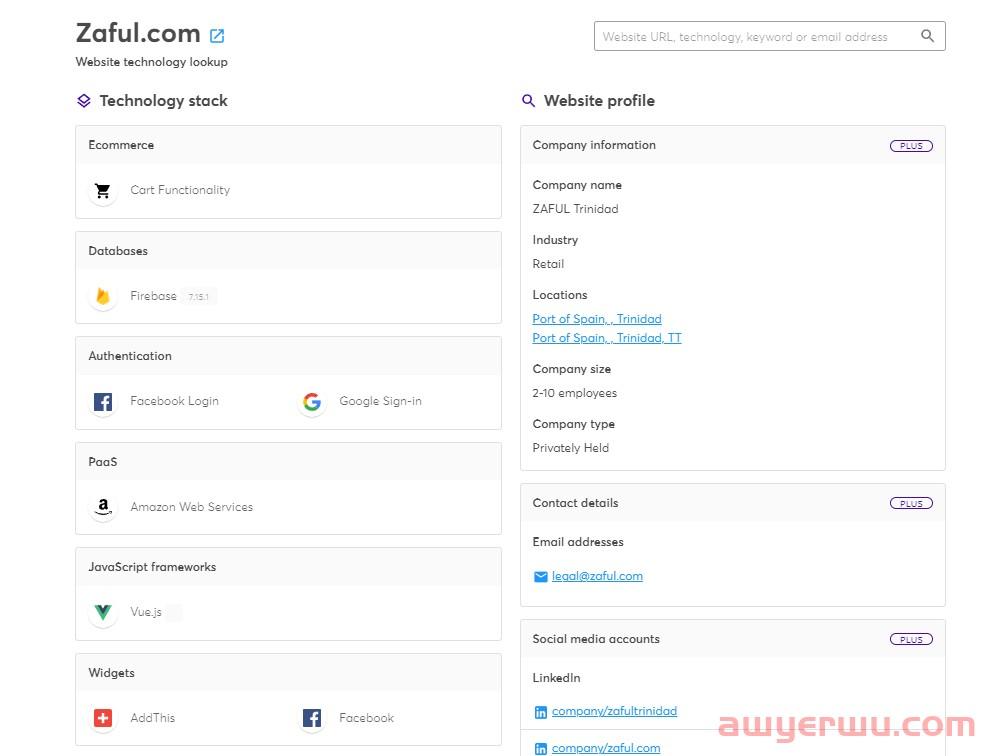This screenshot has width=994, height=756.
Task: Open the Facebook widget icon
Action: (x=312, y=718)
